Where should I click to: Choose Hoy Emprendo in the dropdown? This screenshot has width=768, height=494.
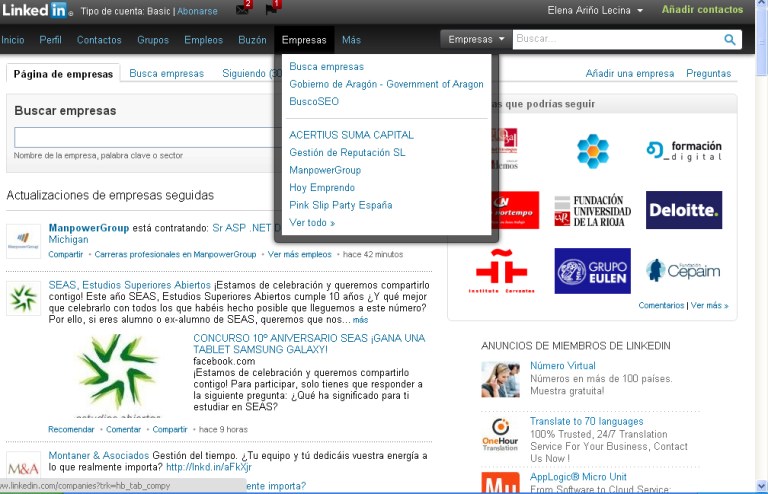click(322, 188)
